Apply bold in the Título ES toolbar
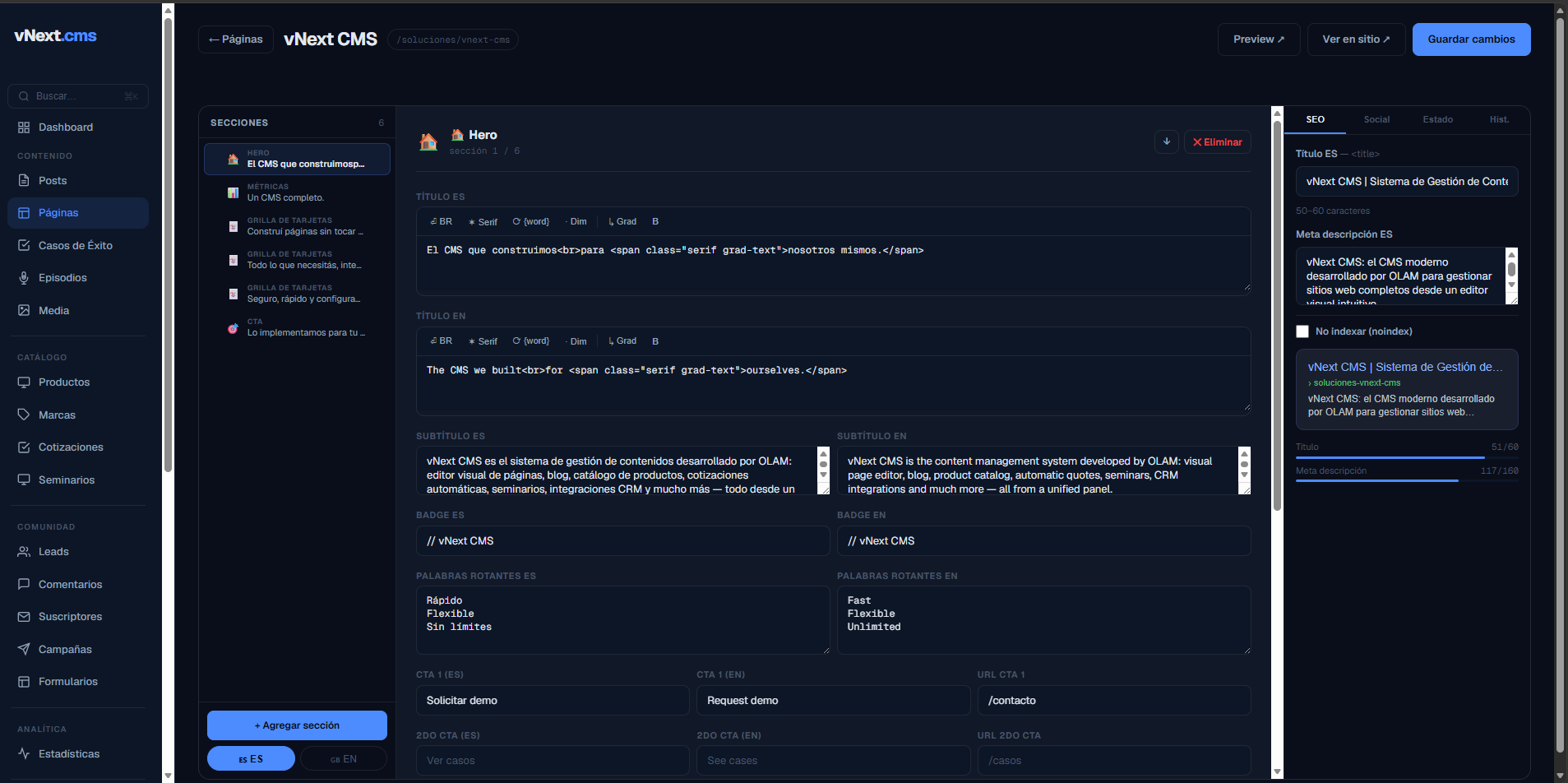Screen dimensions: 1568x783 click(655, 222)
